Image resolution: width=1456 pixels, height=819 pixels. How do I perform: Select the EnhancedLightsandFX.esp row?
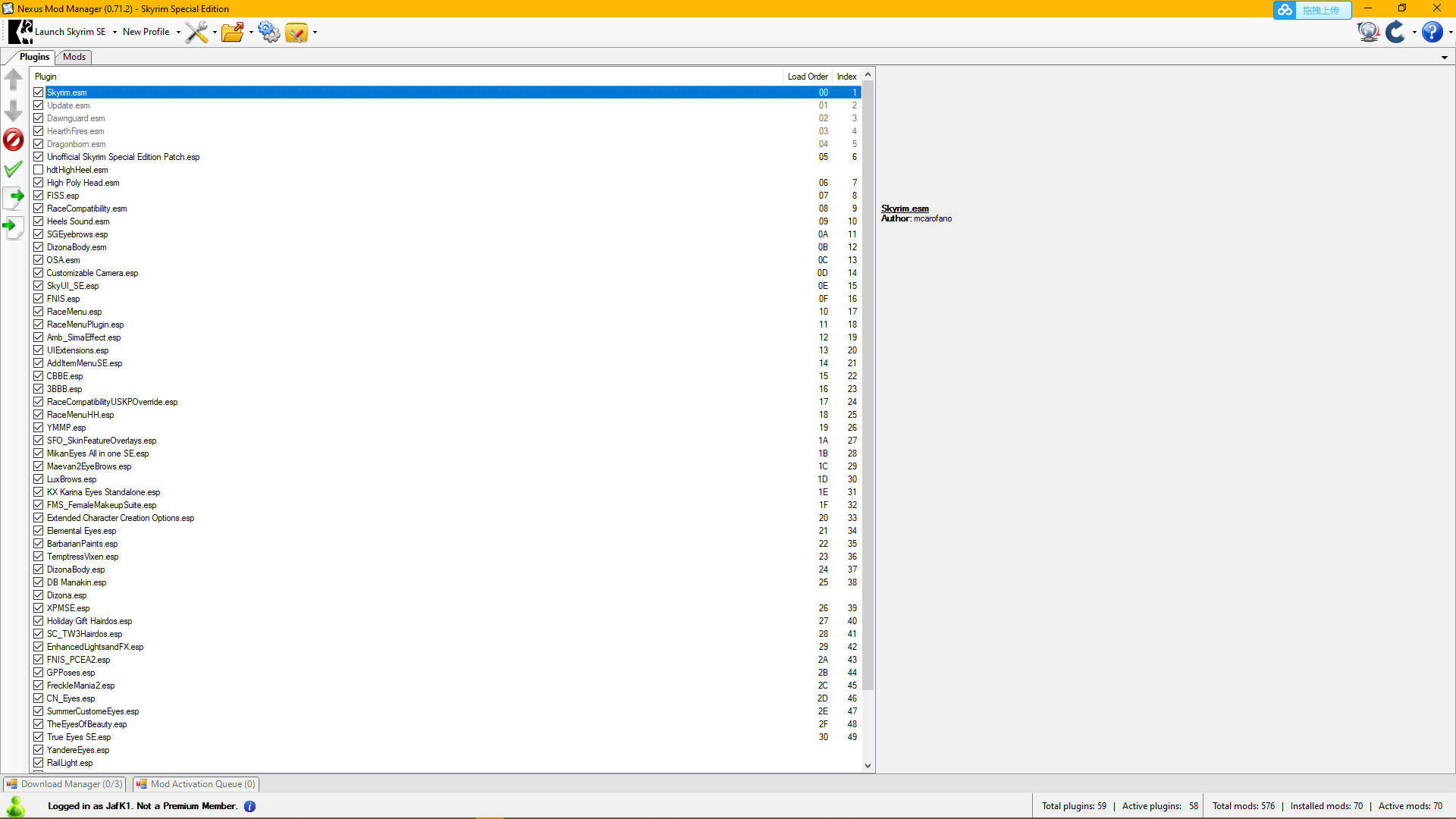[446, 647]
